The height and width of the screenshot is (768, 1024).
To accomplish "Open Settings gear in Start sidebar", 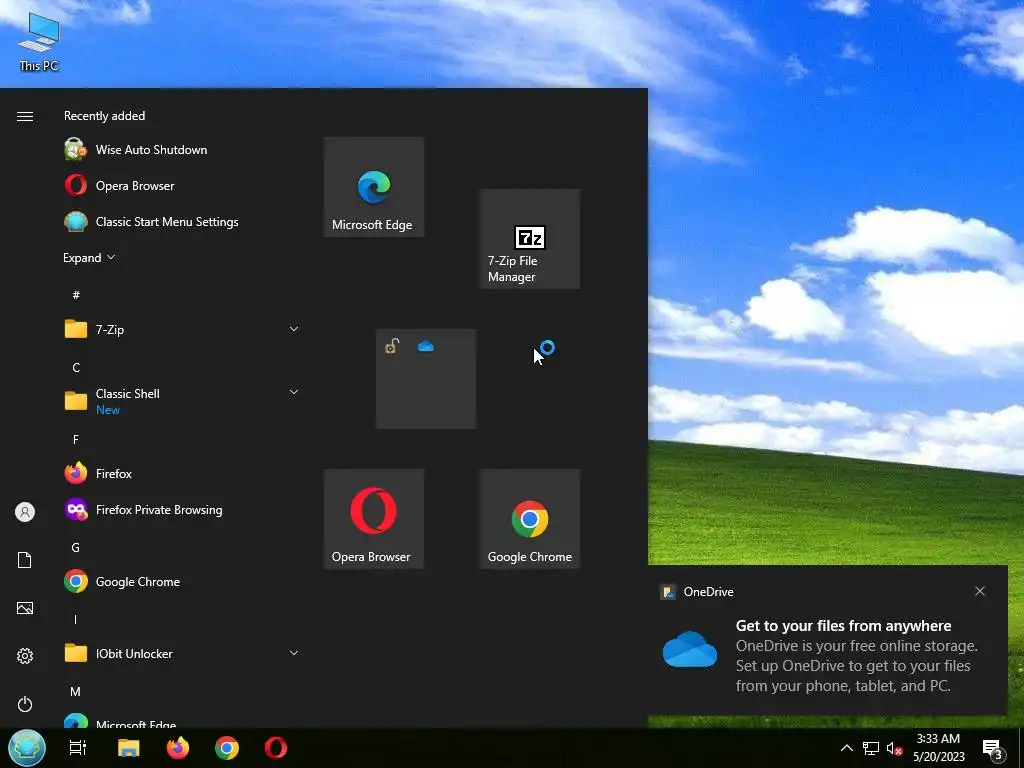I will click(25, 656).
